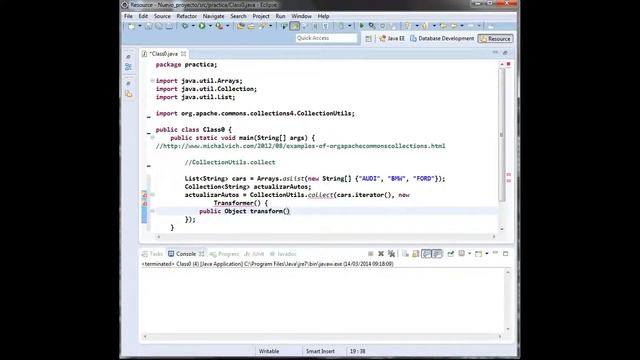
Task: Open the Run menu
Action: pyautogui.click(x=280, y=16)
